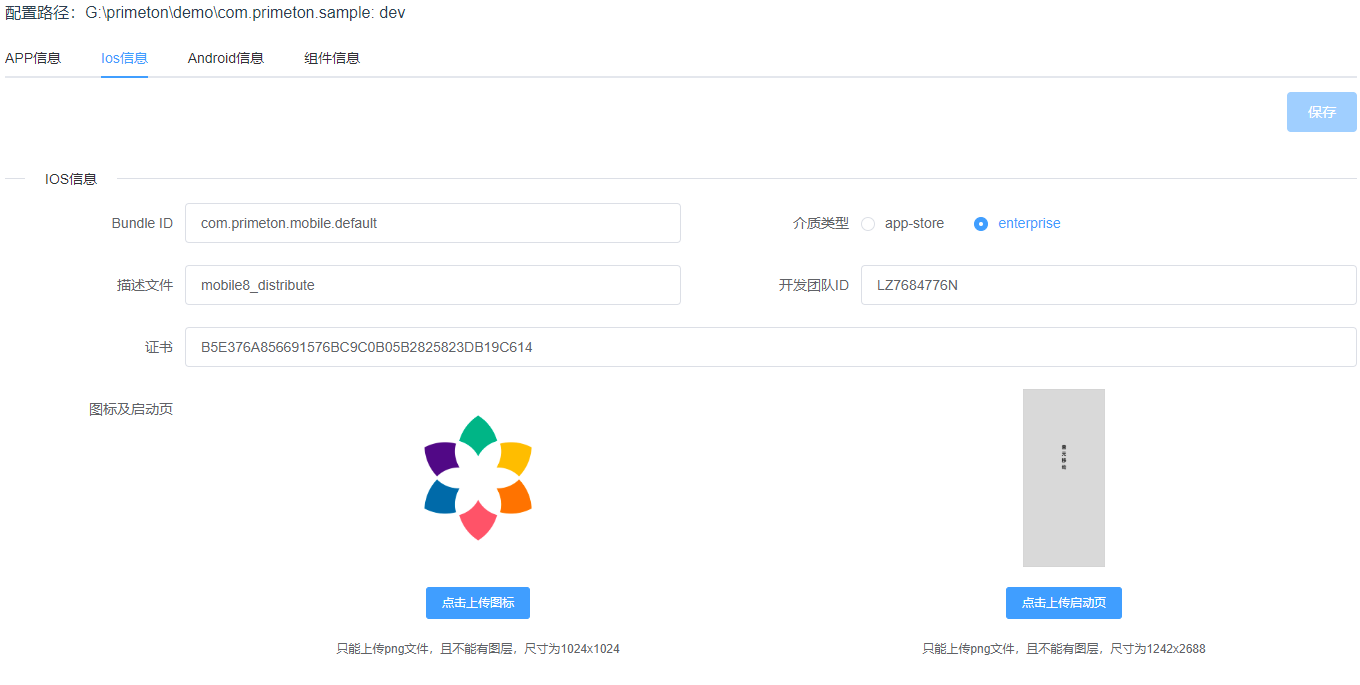Viewport: 1360px width, 685px height.
Task: Select the app-store radio option
Action: pos(868,224)
